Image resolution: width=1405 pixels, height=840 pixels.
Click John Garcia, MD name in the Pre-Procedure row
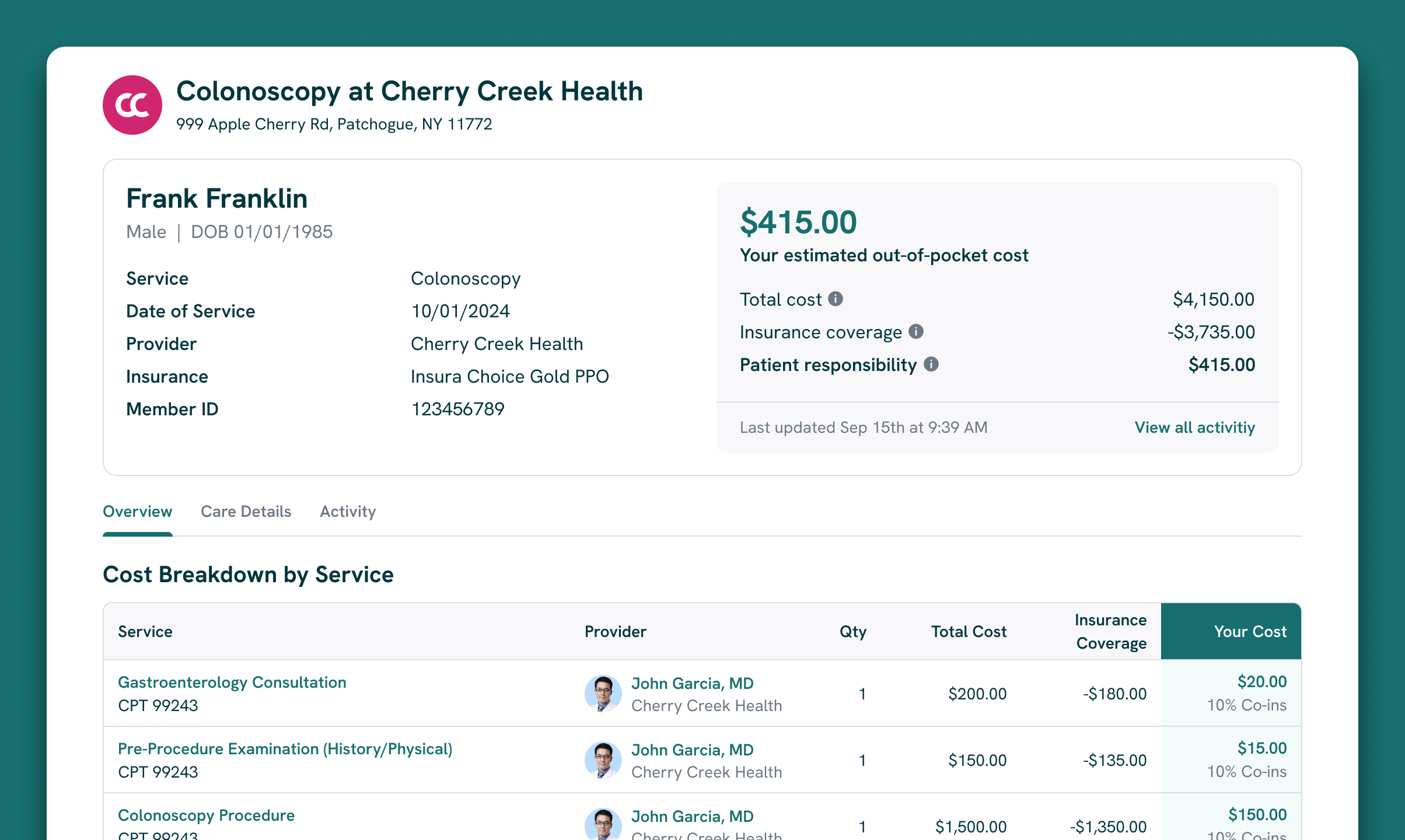tap(692, 750)
